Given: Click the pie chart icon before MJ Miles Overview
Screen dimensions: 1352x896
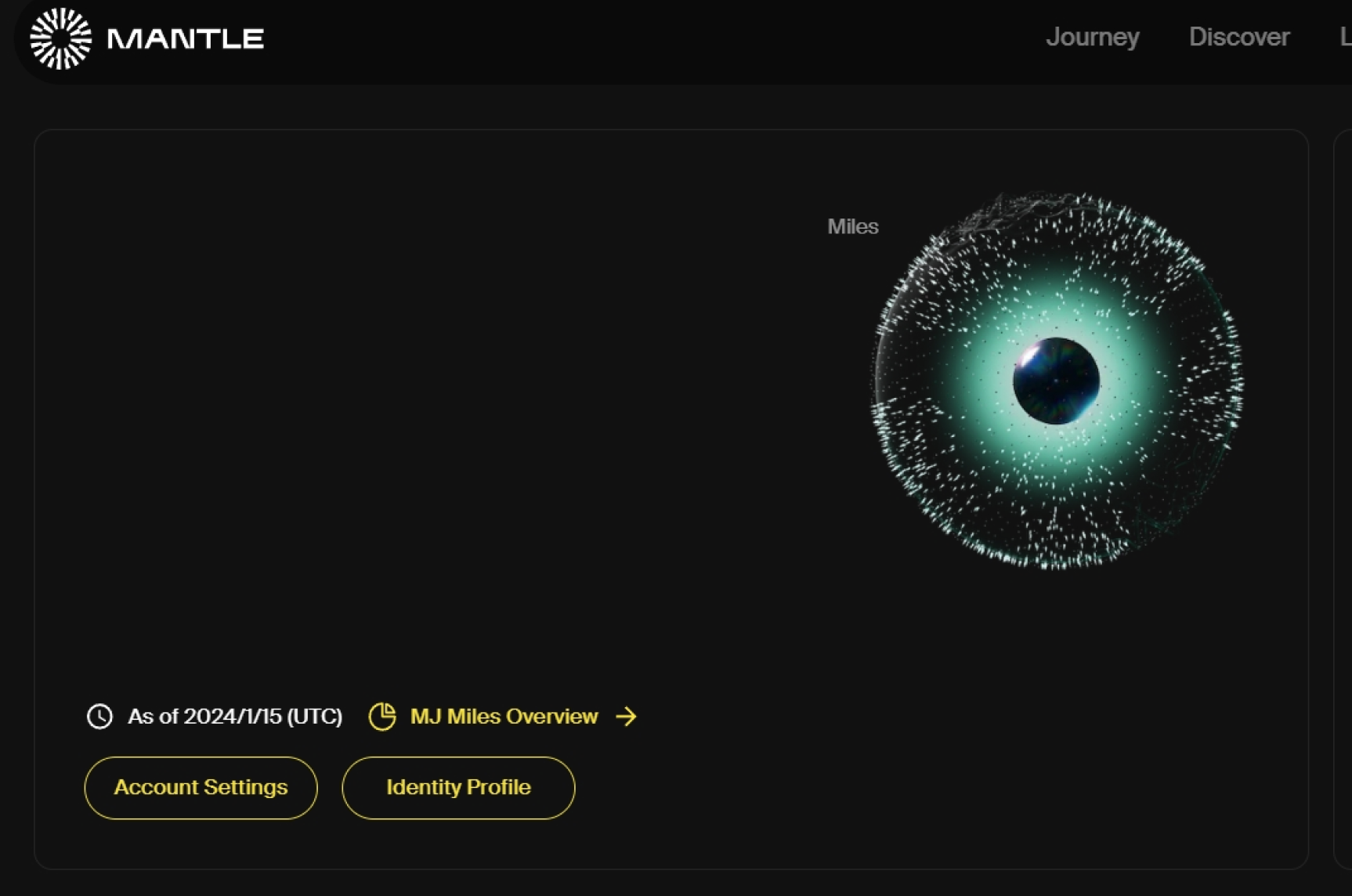Looking at the screenshot, I should pyautogui.click(x=382, y=716).
